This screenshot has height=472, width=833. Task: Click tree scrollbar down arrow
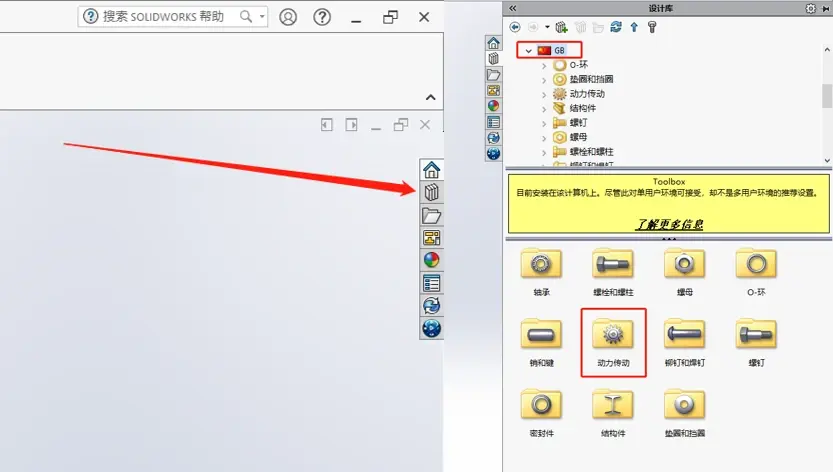[x=827, y=160]
